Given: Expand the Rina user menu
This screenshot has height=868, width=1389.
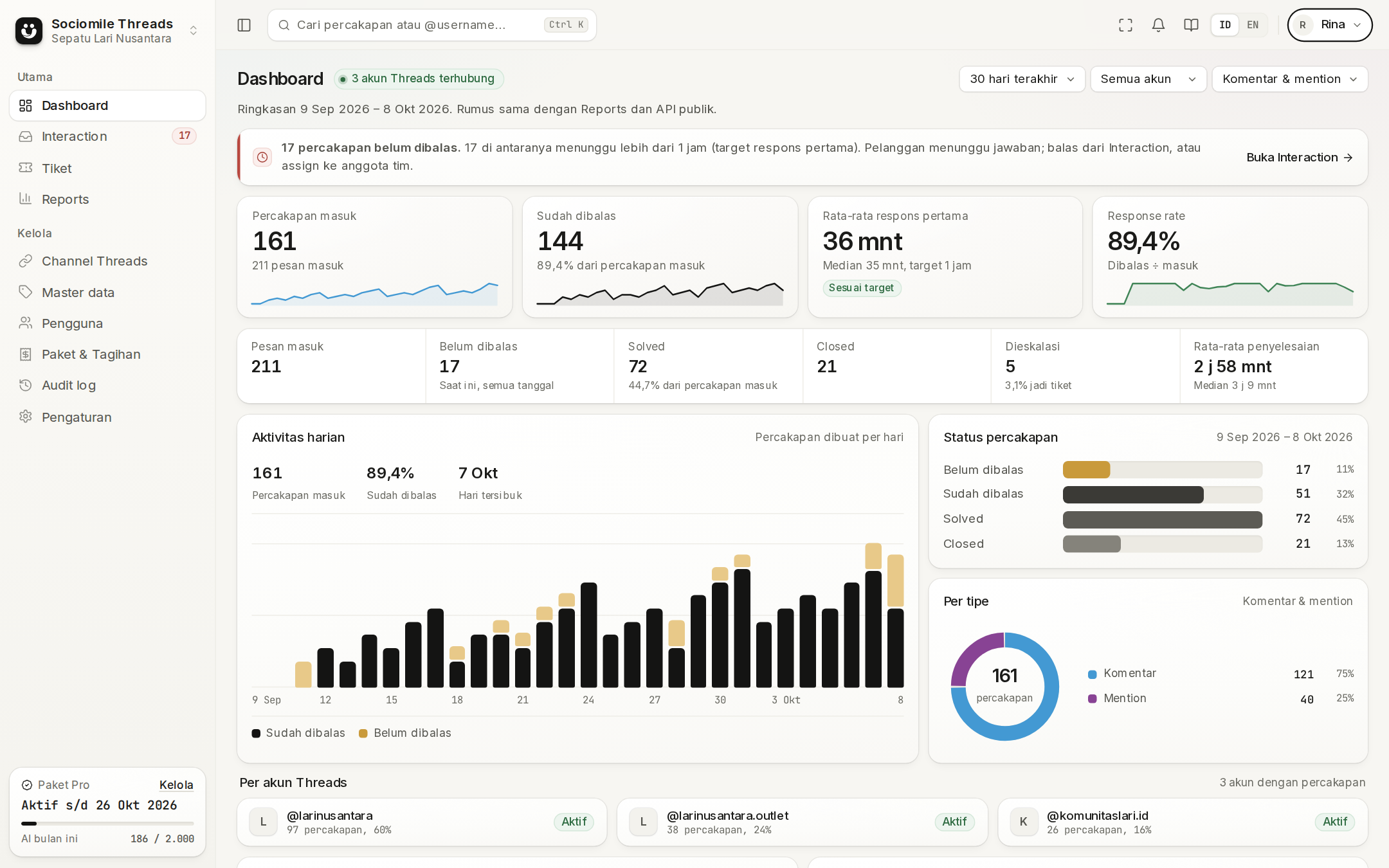Looking at the screenshot, I should click(x=1329, y=25).
